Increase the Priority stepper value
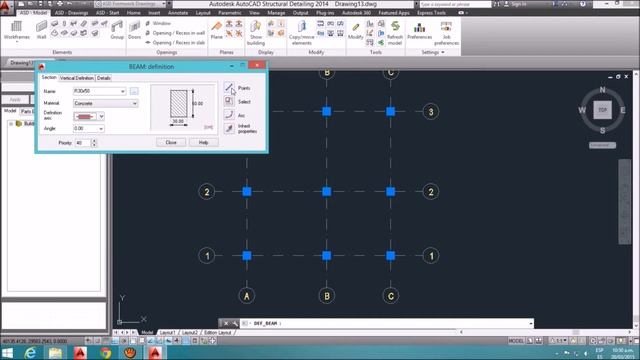This screenshot has height=360, width=640. pos(94,141)
